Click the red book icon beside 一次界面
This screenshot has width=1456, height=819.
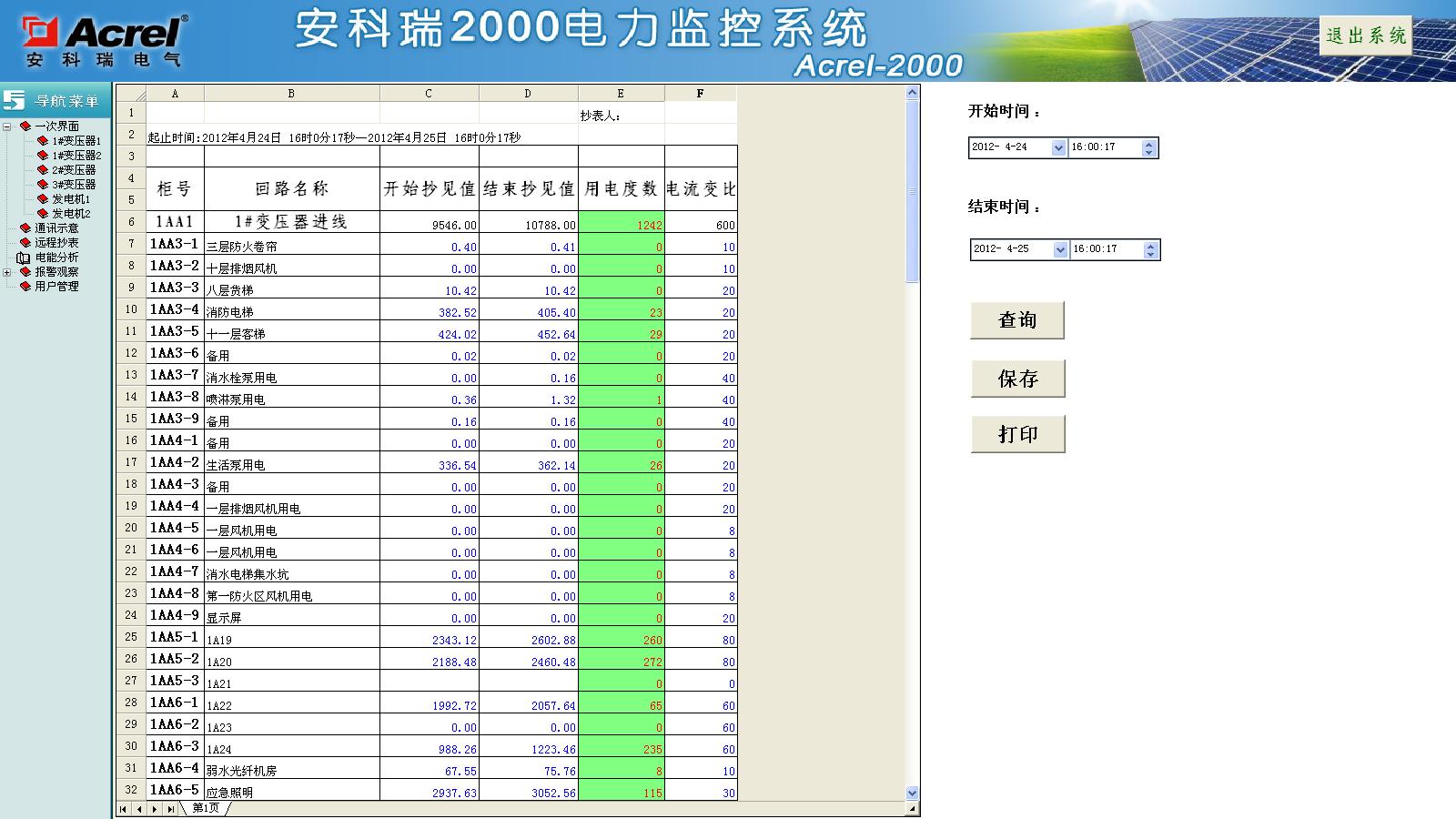click(25, 126)
